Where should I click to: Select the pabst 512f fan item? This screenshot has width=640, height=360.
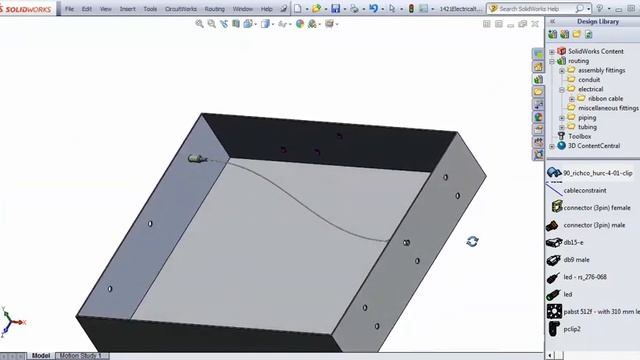click(601, 312)
